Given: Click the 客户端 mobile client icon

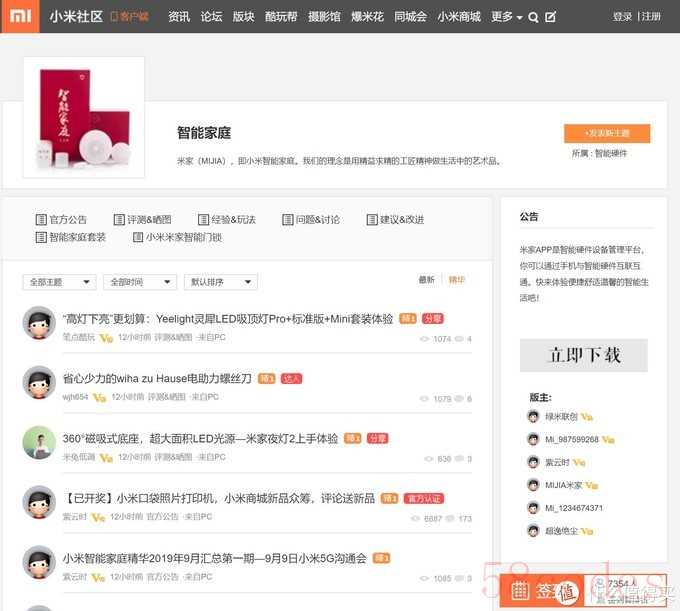Looking at the screenshot, I should point(114,17).
